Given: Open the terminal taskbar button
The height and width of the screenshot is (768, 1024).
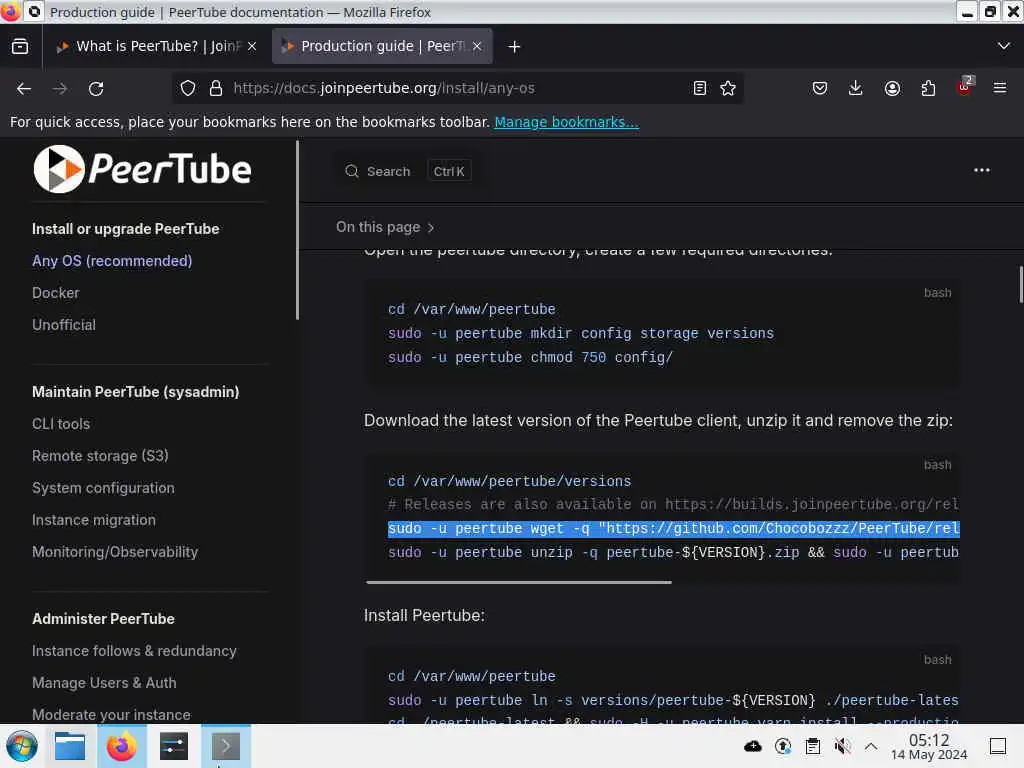Looking at the screenshot, I should (x=225, y=746).
